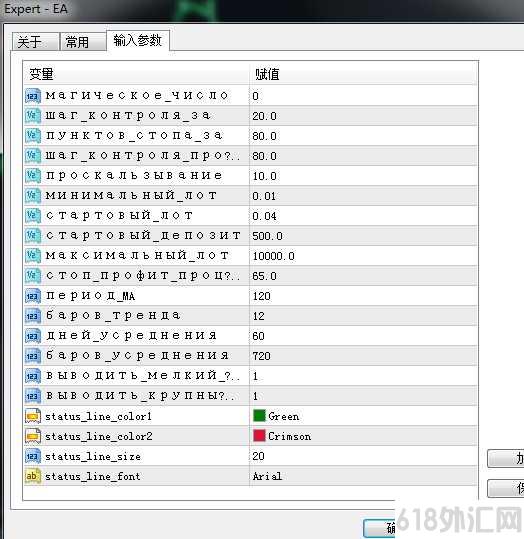Click the Crimson color swatch value
The image size is (524, 539).
click(282, 436)
